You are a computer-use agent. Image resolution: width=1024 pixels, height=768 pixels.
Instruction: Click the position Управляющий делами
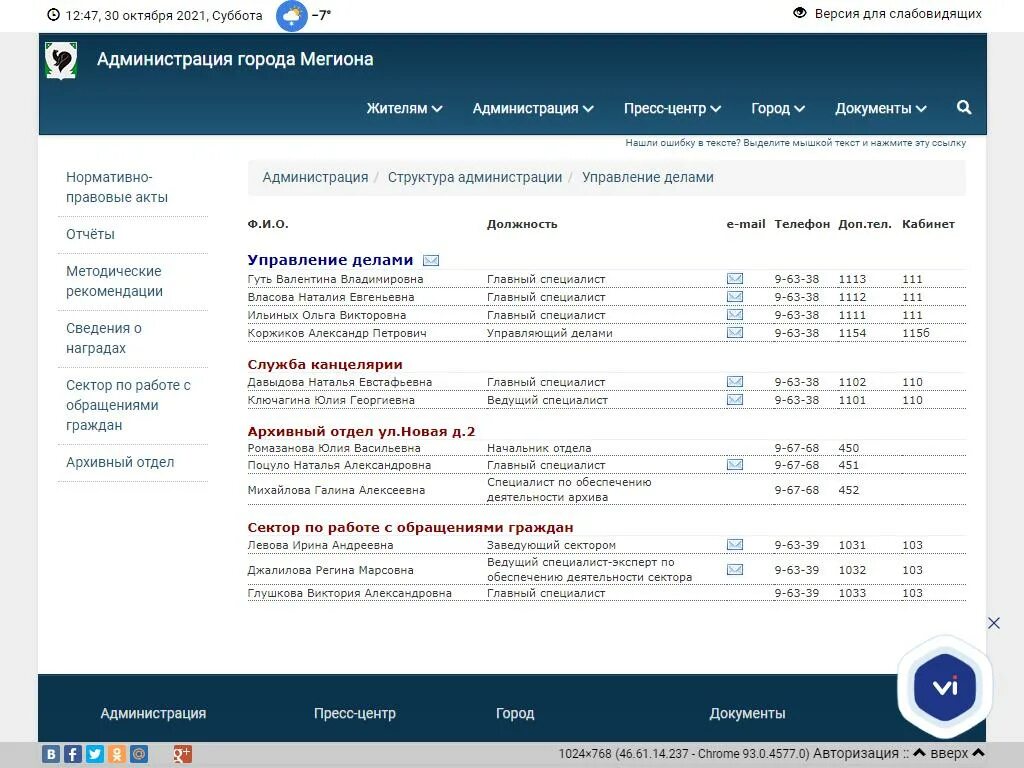click(x=550, y=333)
